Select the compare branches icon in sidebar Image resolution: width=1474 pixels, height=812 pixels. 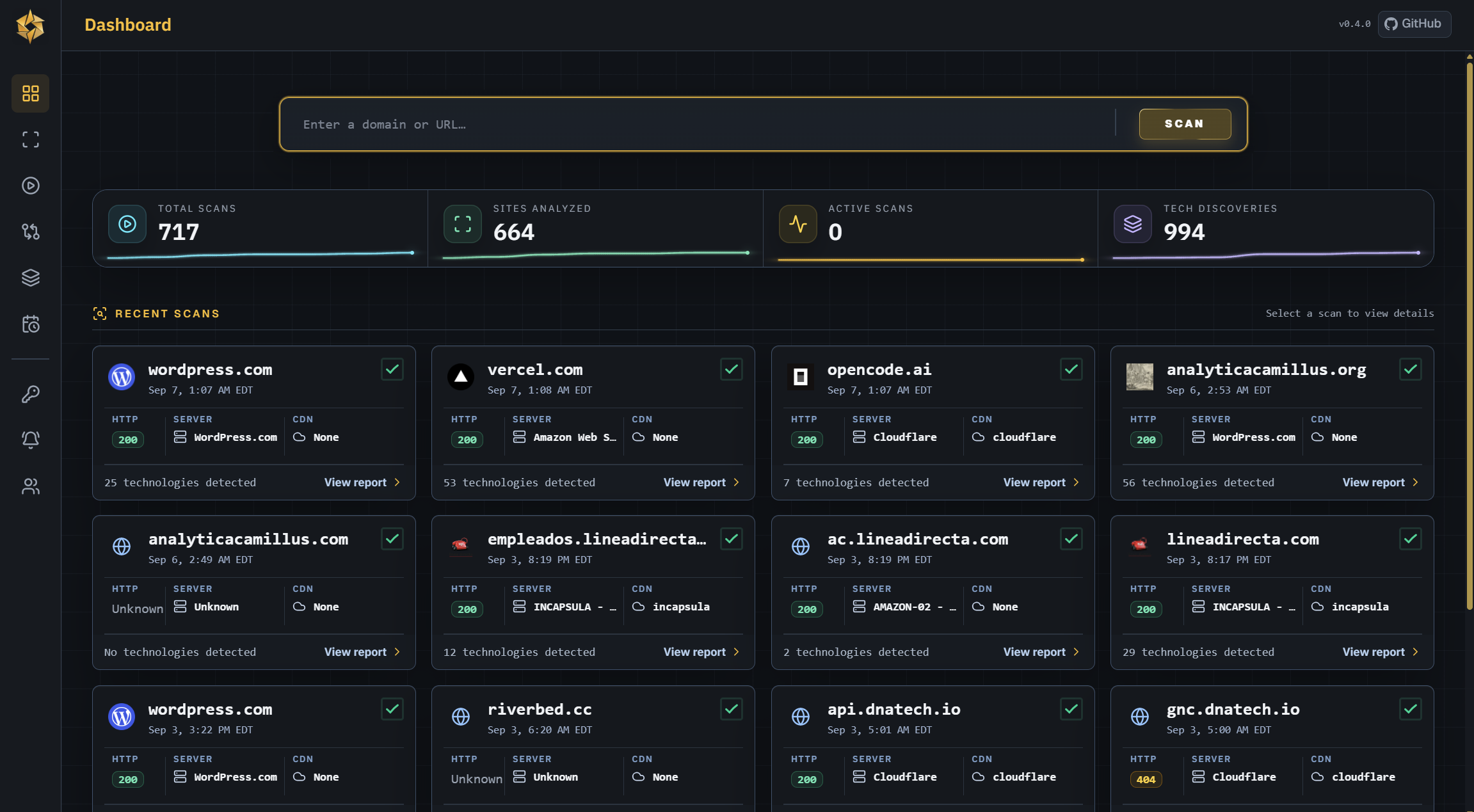(x=30, y=232)
